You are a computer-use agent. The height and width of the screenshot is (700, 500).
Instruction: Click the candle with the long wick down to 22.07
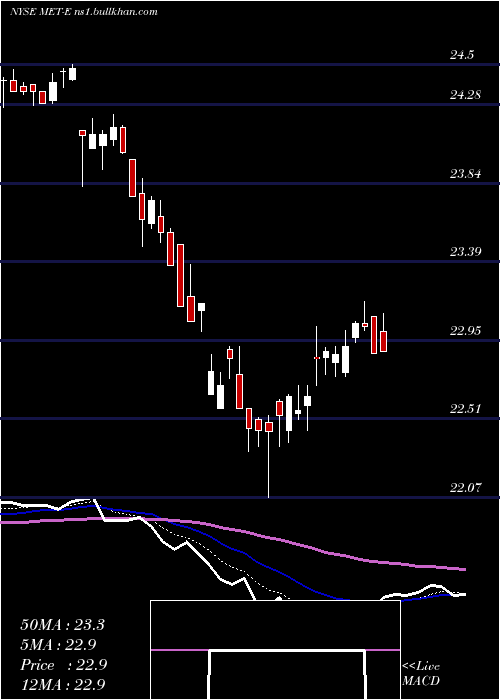coord(269,455)
